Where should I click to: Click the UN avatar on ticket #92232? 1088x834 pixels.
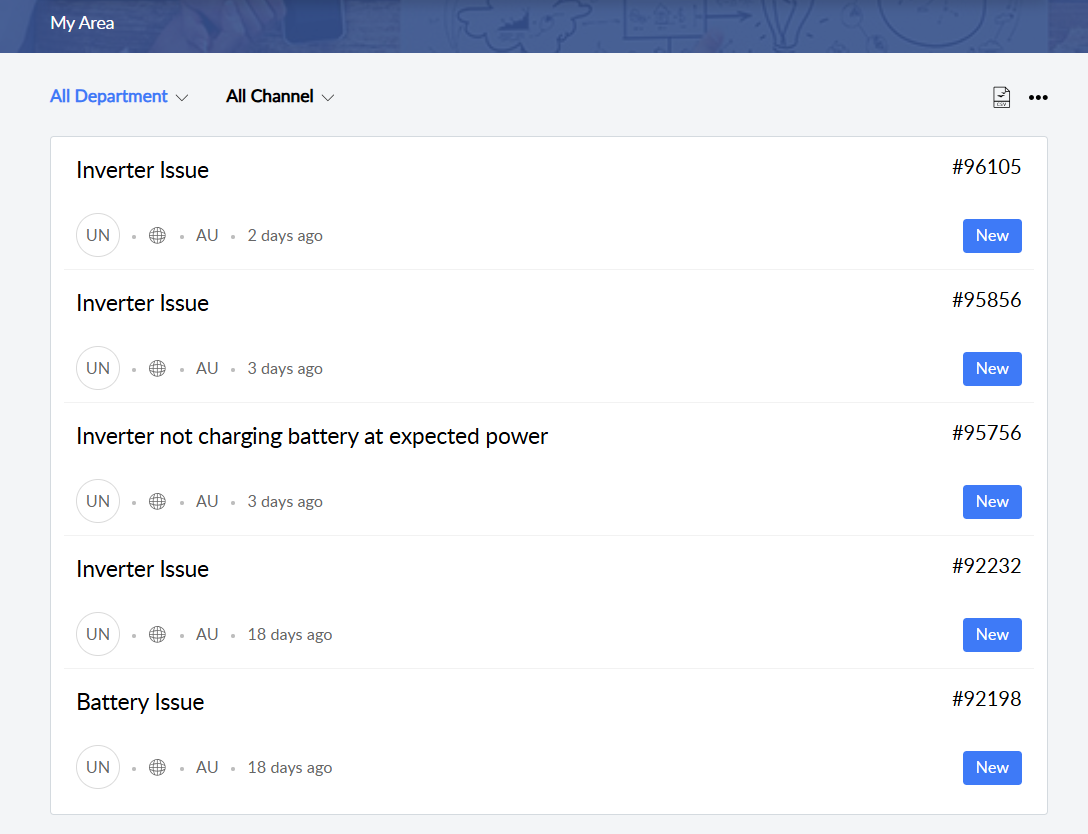[98, 635]
